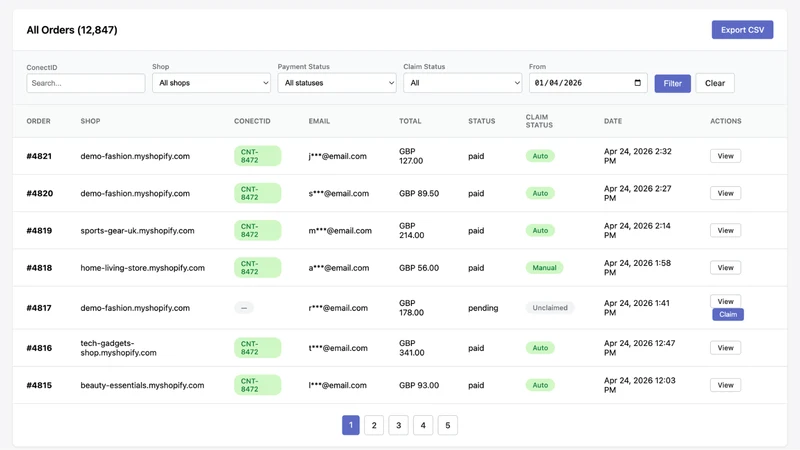The image size is (800, 450).
Task: Open View for order #4815
Action: click(x=725, y=385)
